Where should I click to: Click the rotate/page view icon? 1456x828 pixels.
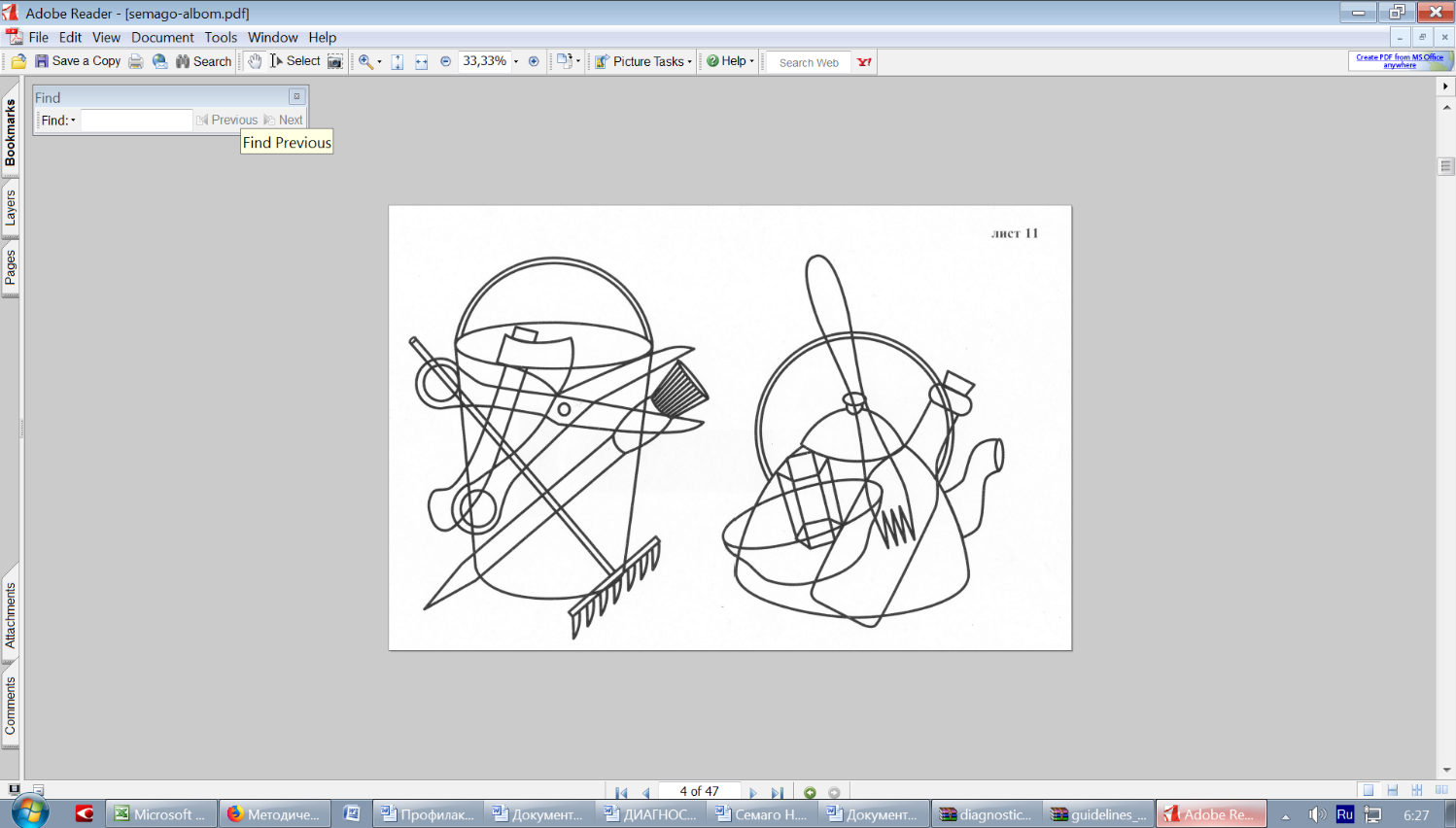tap(564, 61)
